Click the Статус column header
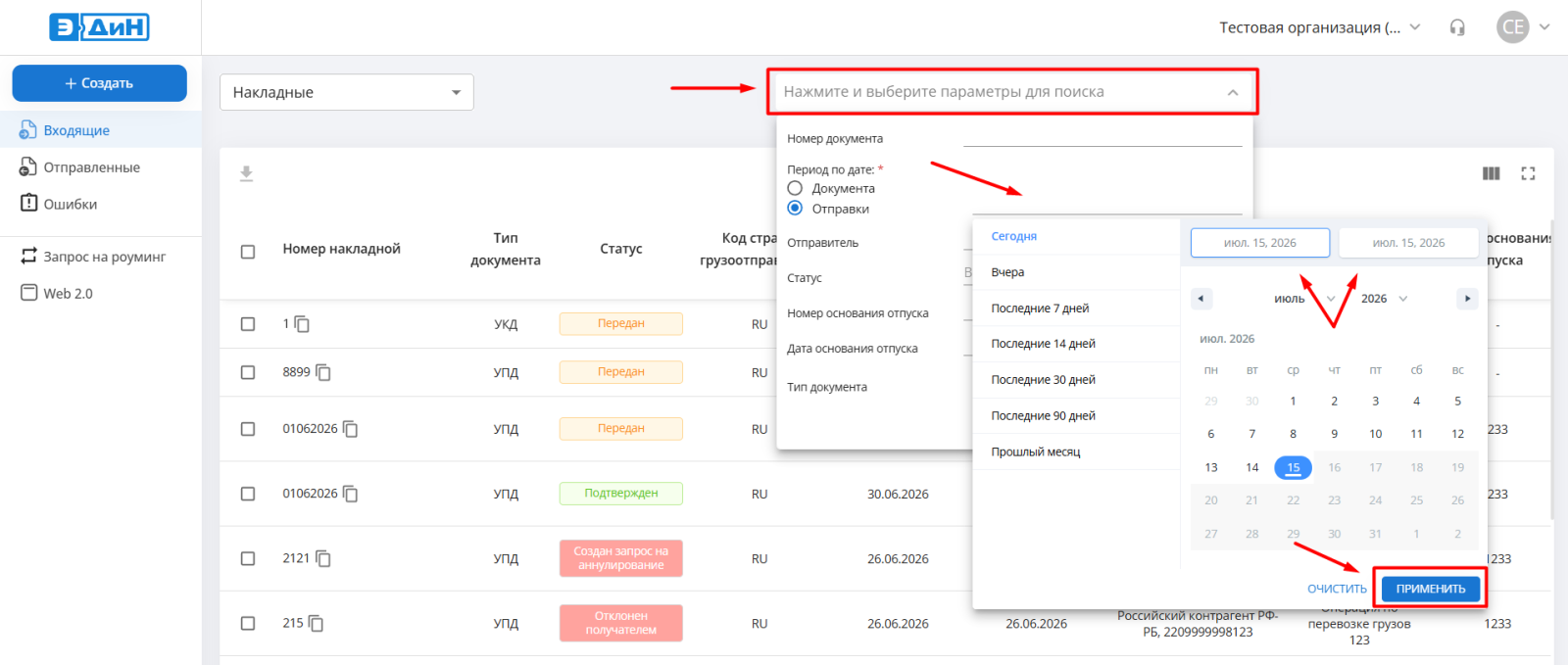This screenshot has width=1568, height=665. (621, 249)
